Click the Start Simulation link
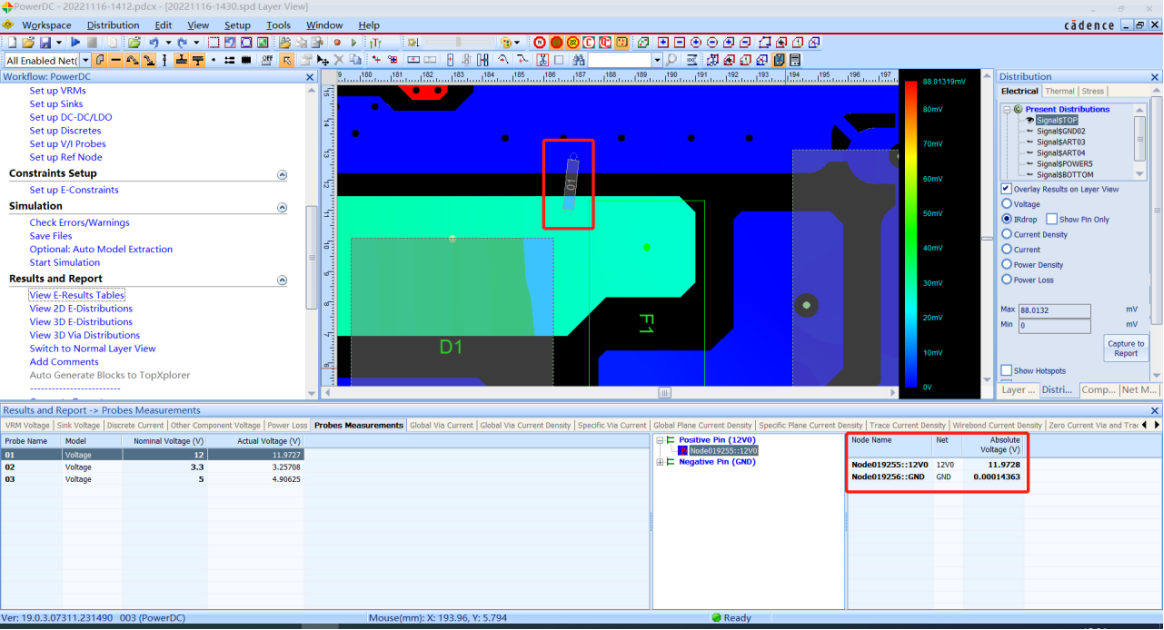This screenshot has width=1164, height=630. (65, 262)
